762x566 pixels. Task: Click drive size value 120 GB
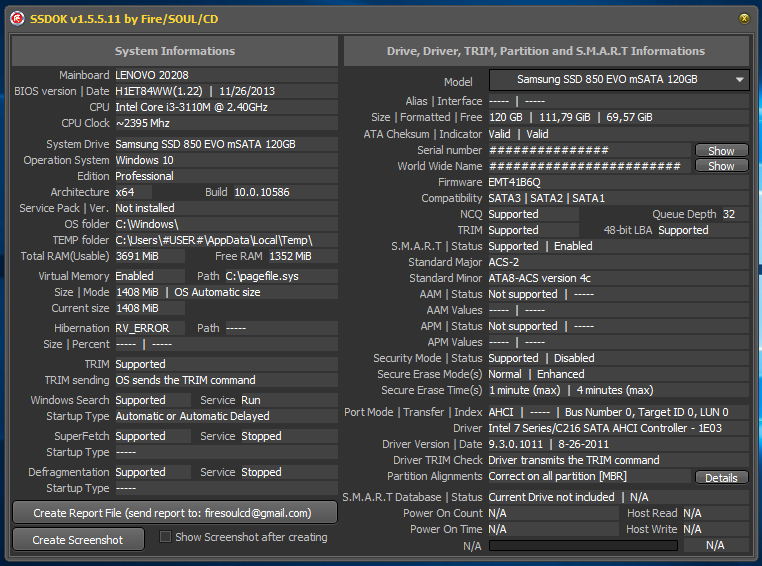[x=506, y=118]
